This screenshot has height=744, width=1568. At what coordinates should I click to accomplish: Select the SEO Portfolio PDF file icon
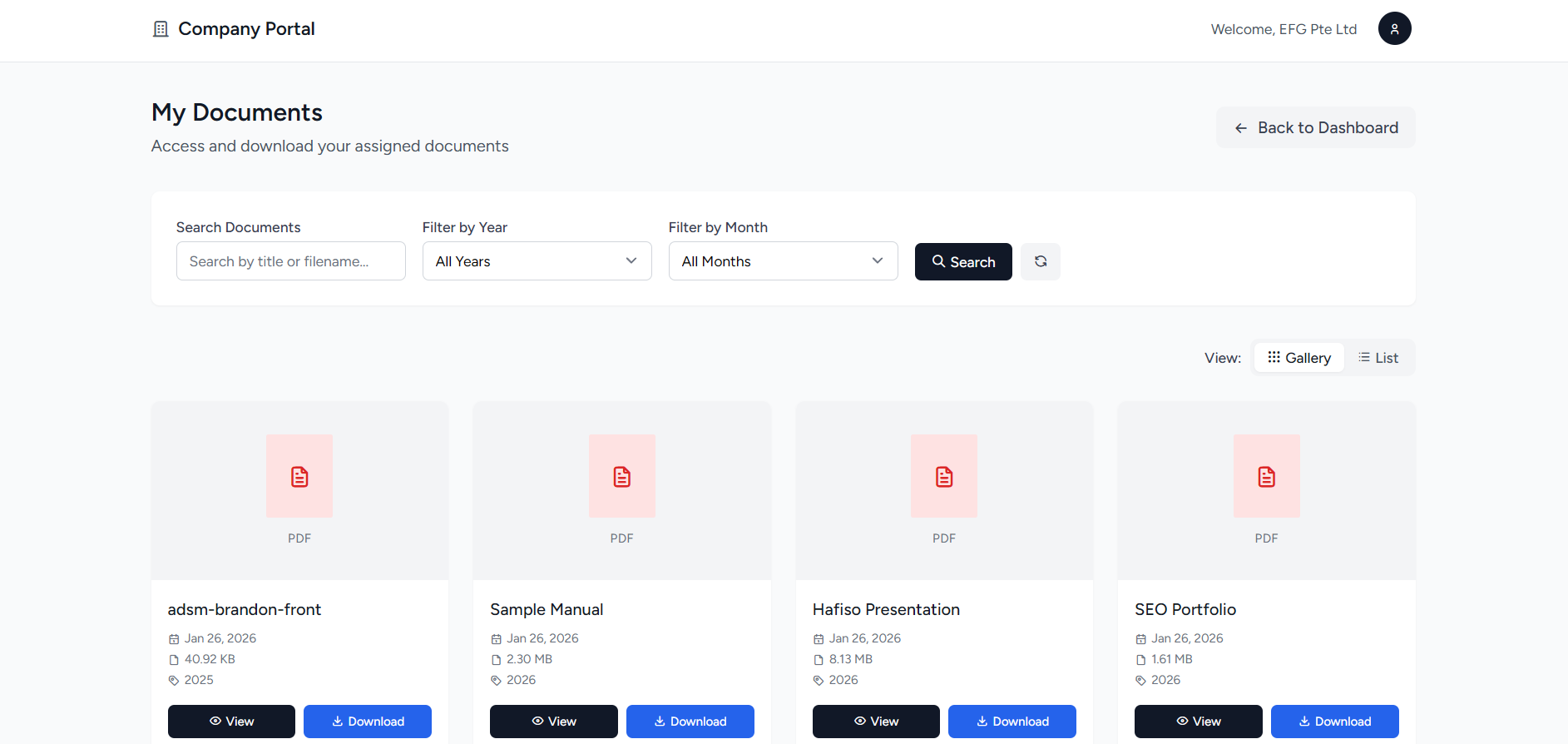1266,476
